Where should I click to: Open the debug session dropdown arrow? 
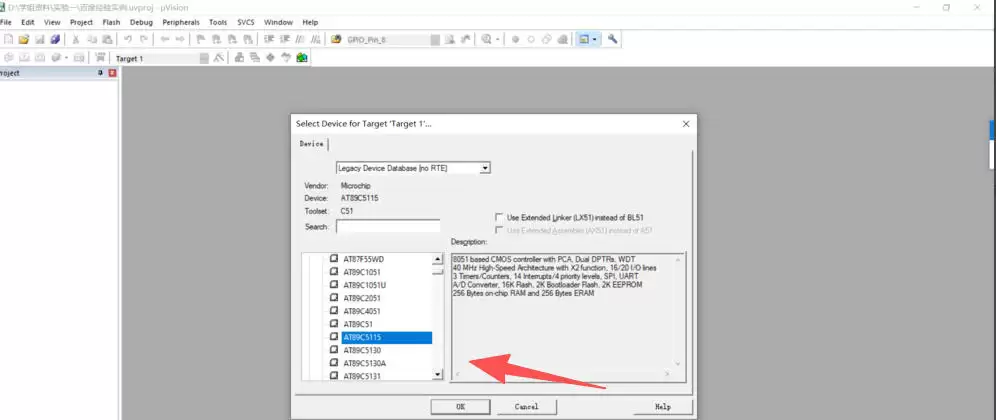click(x=497, y=39)
